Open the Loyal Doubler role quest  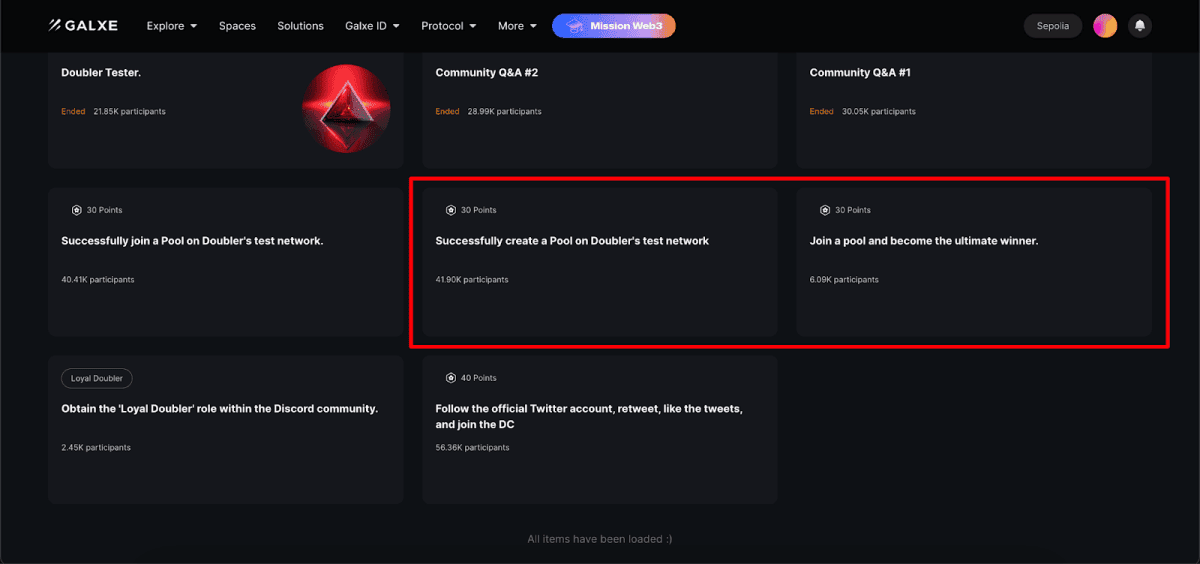(x=226, y=429)
